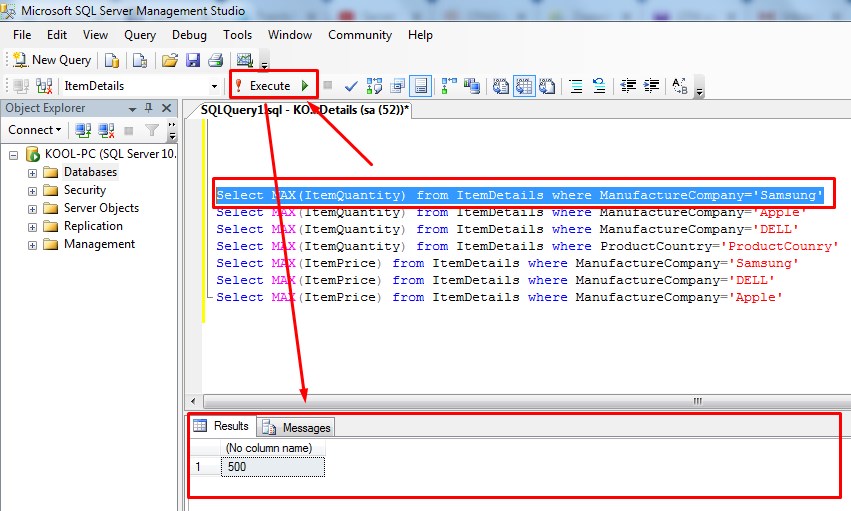
Task: Open the Edit menu
Action: pyautogui.click(x=57, y=35)
